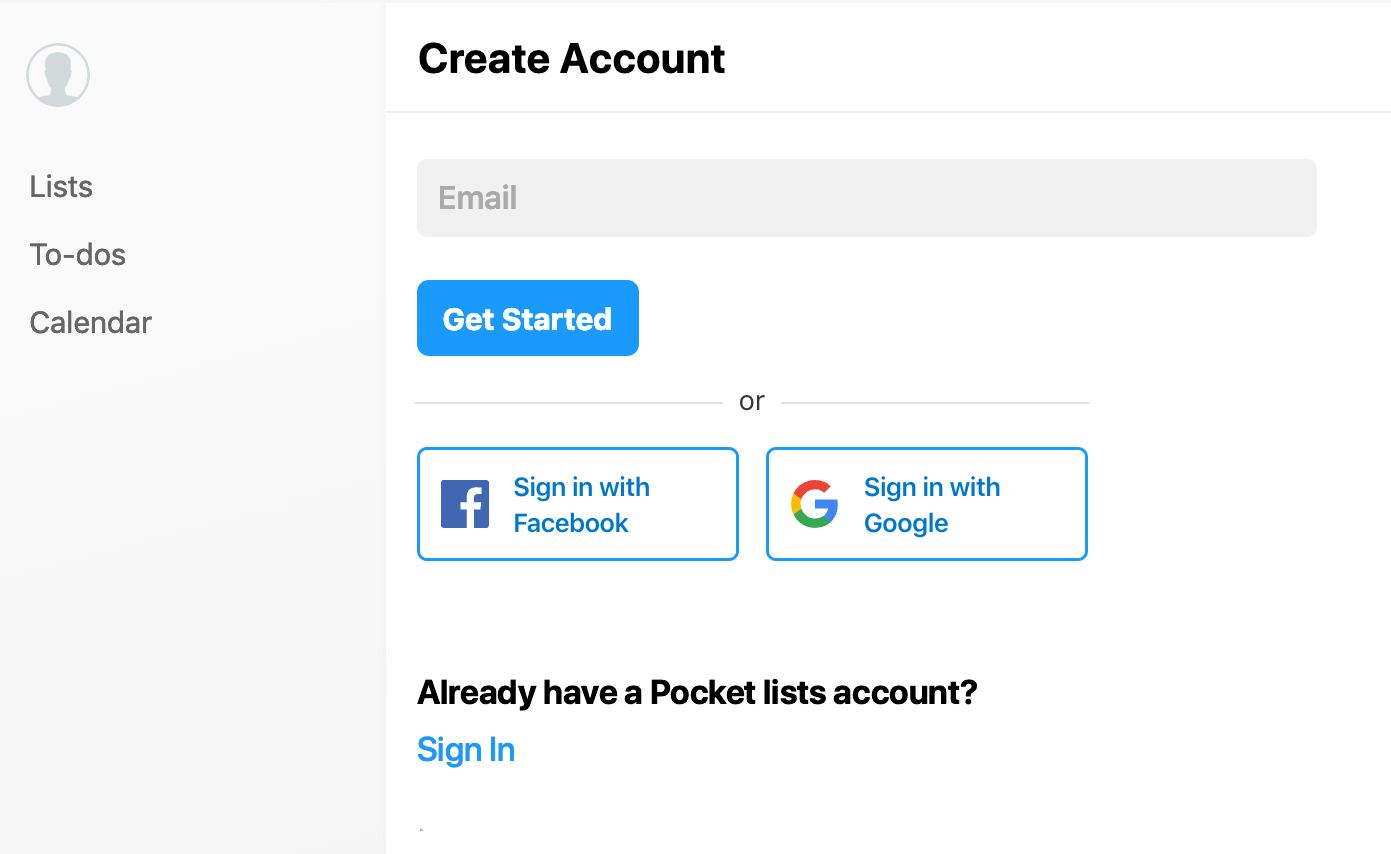Select the "Sign in with Facebook" label text
Viewport: 1391px width, 854px height.
click(582, 505)
